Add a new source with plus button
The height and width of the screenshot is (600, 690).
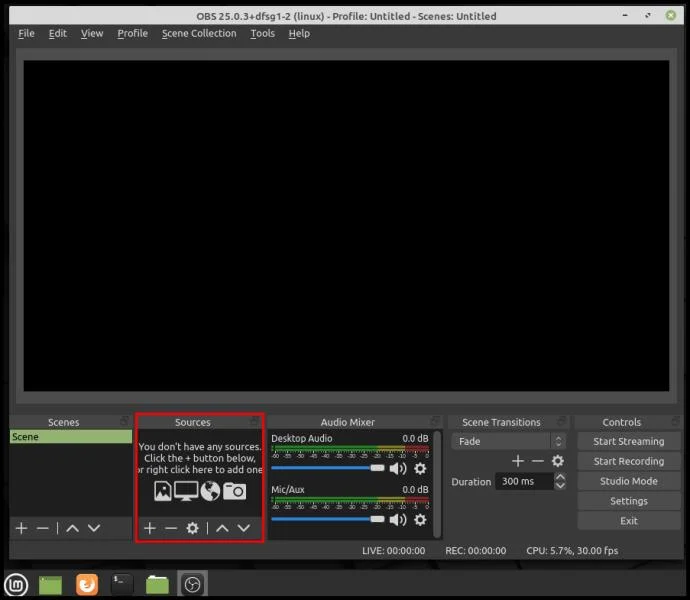(150, 528)
